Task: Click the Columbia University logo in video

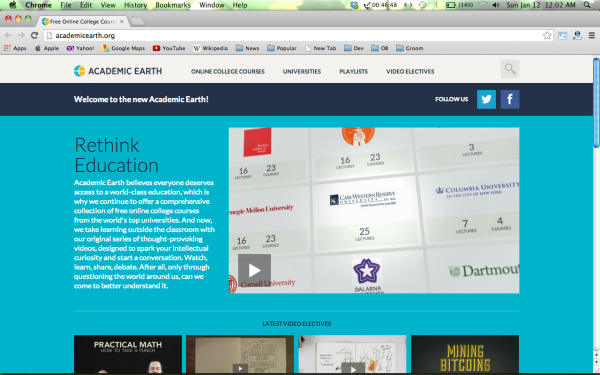Action: click(x=477, y=189)
